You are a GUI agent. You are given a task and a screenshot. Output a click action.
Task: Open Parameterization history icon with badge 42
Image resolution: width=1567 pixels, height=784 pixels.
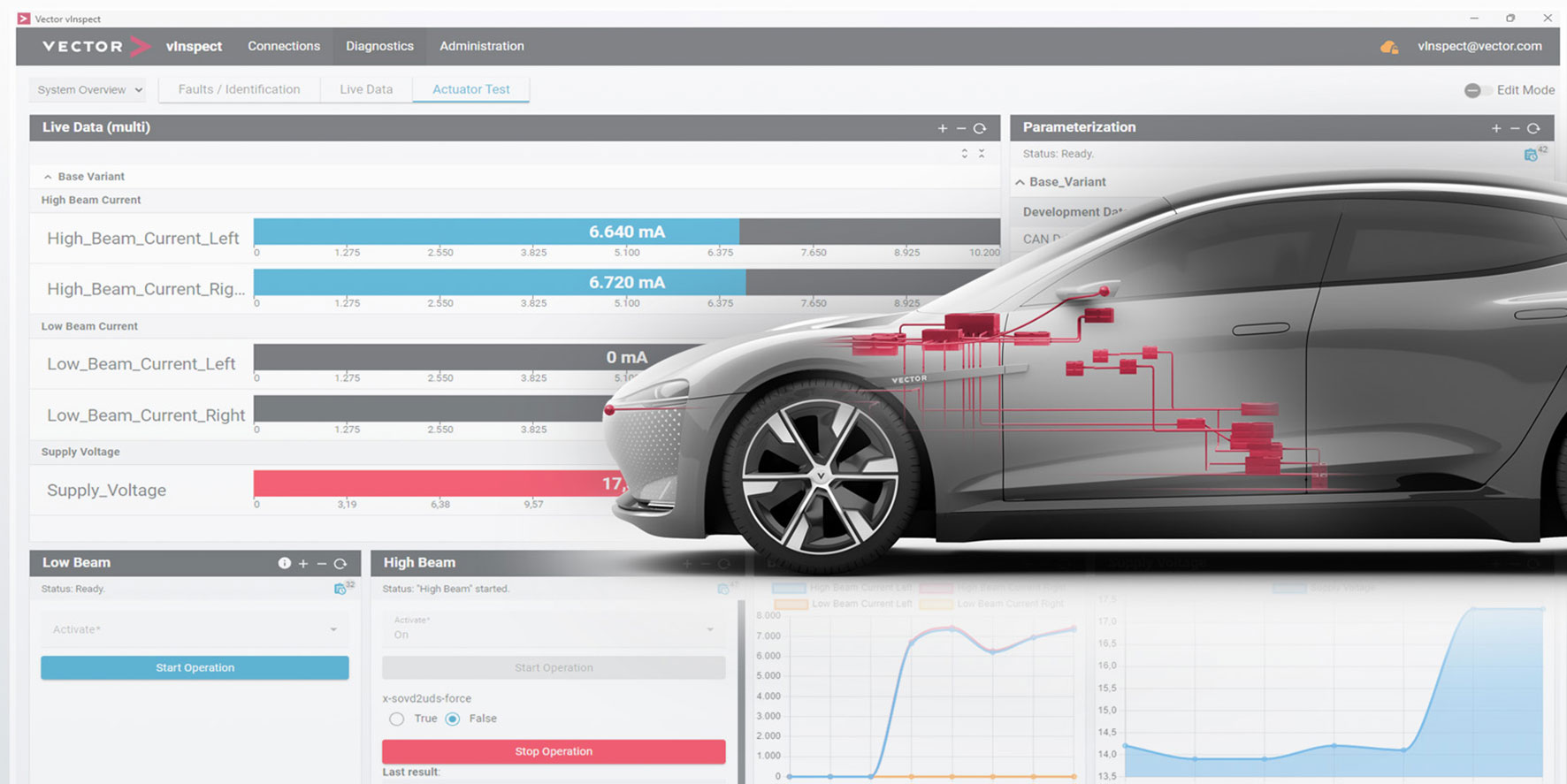(1531, 155)
